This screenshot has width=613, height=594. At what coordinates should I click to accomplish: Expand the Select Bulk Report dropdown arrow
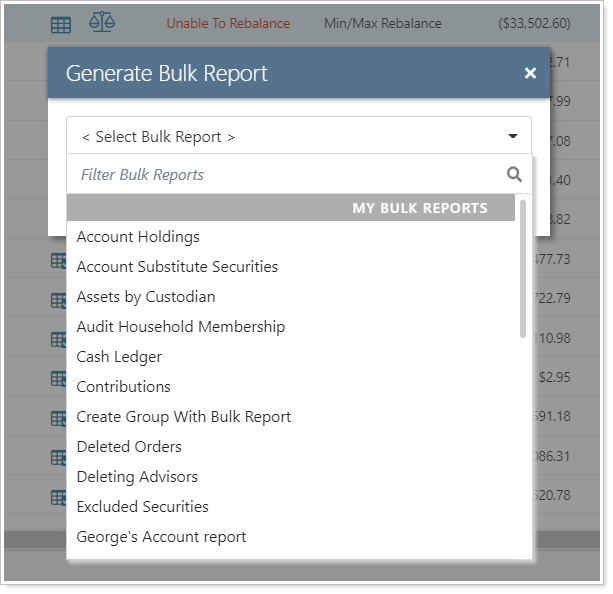tap(512, 137)
